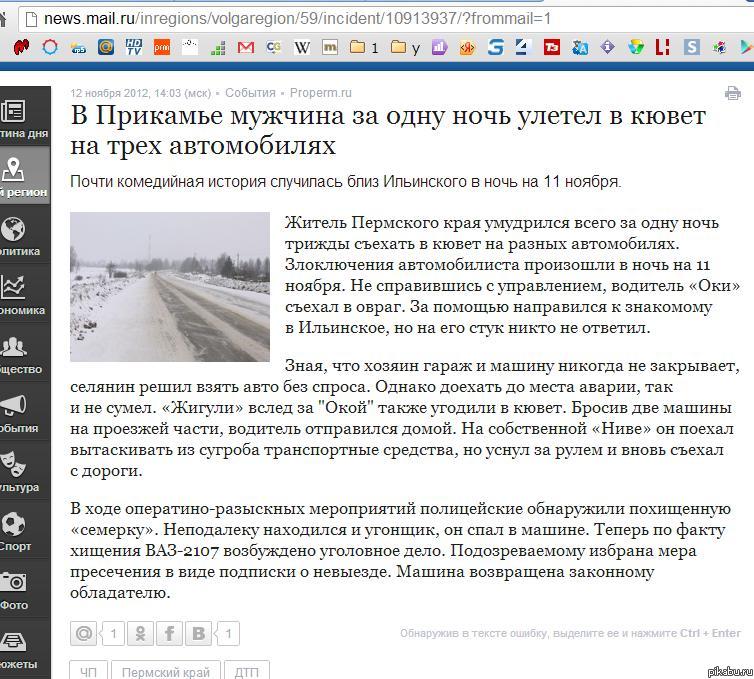The image size is (754, 679).
Task: Share the article on VKontakte
Action: click(198, 633)
